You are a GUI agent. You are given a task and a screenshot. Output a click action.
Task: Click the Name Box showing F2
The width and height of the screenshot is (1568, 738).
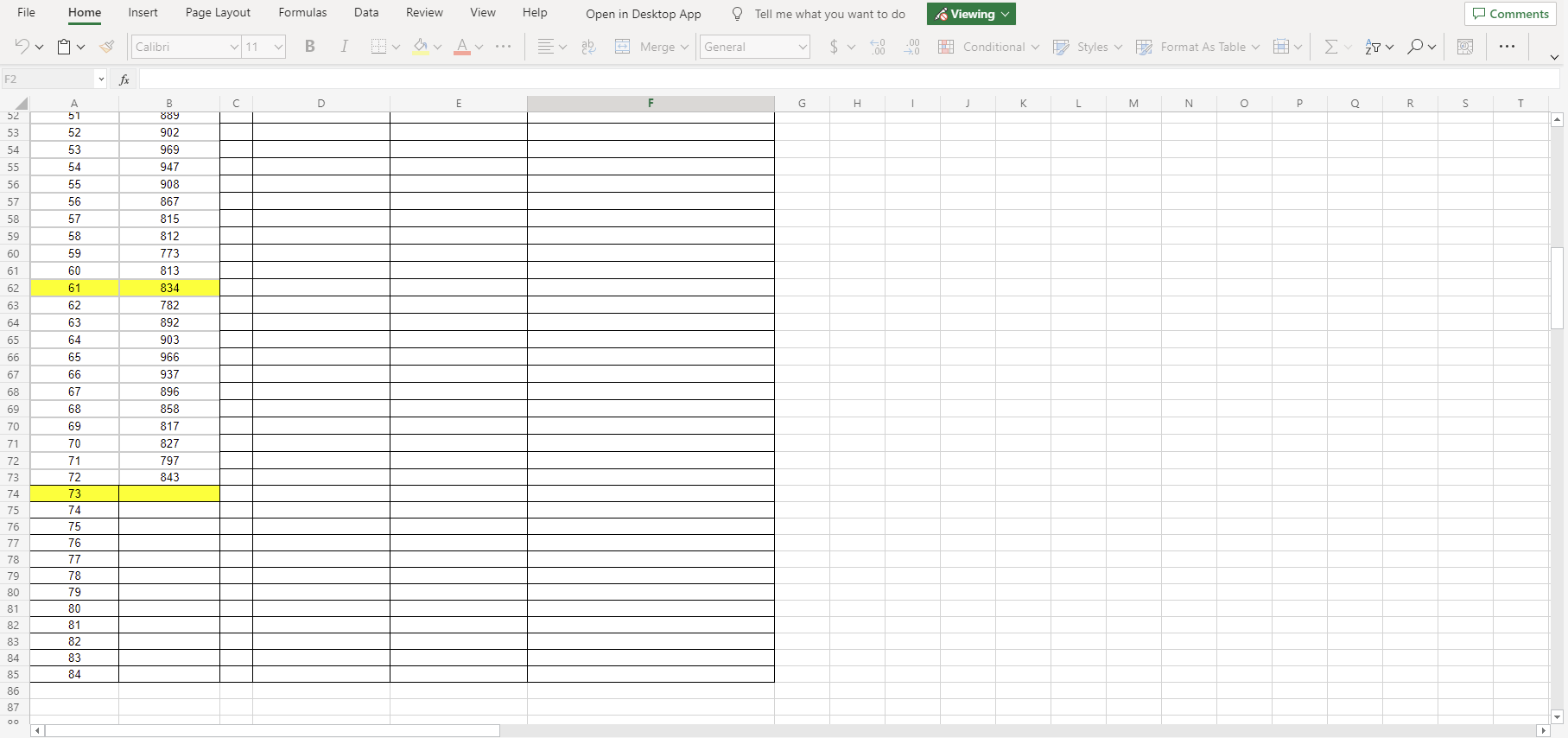(x=54, y=79)
